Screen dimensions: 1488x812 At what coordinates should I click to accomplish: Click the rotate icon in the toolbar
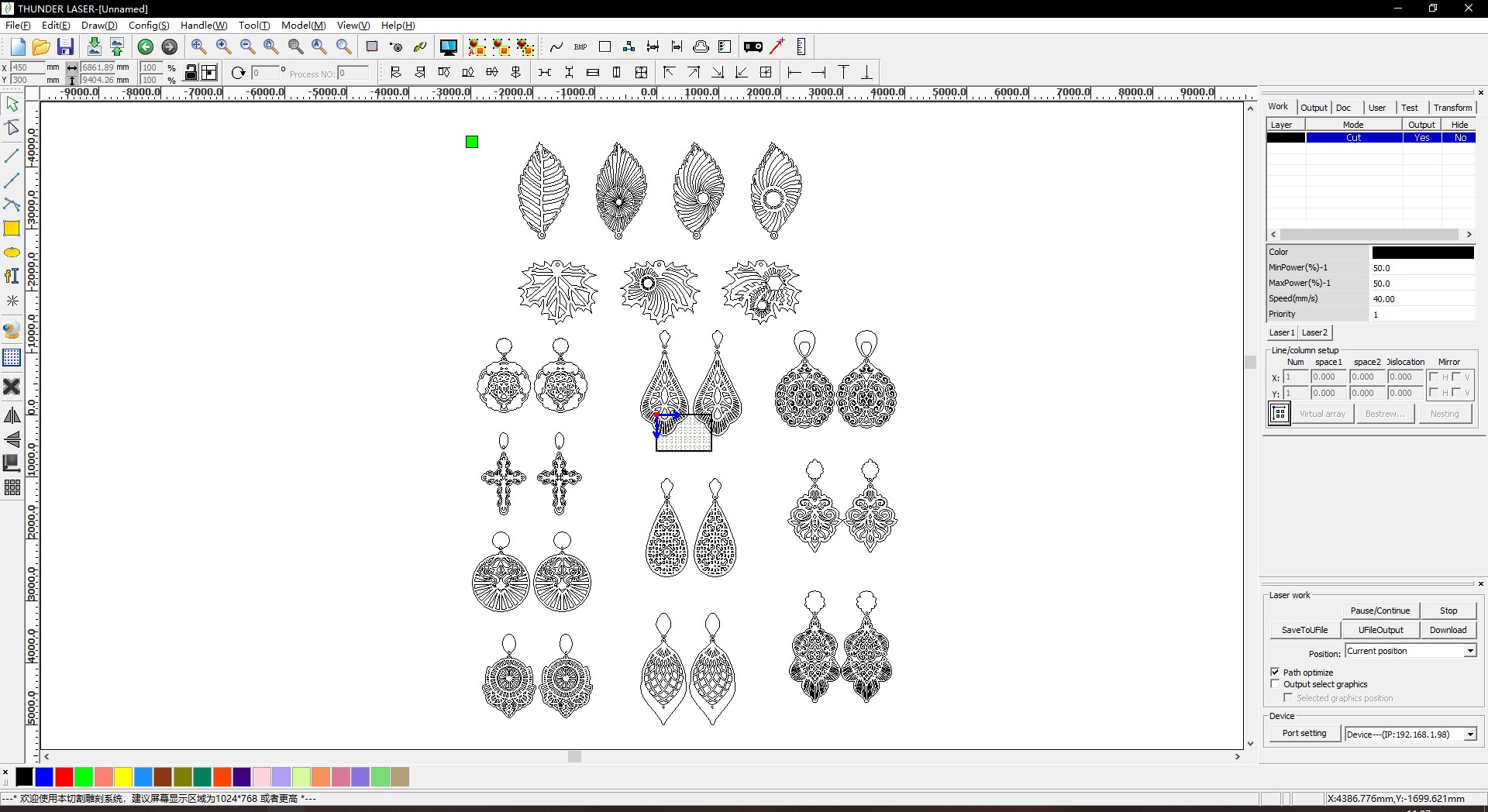click(238, 73)
